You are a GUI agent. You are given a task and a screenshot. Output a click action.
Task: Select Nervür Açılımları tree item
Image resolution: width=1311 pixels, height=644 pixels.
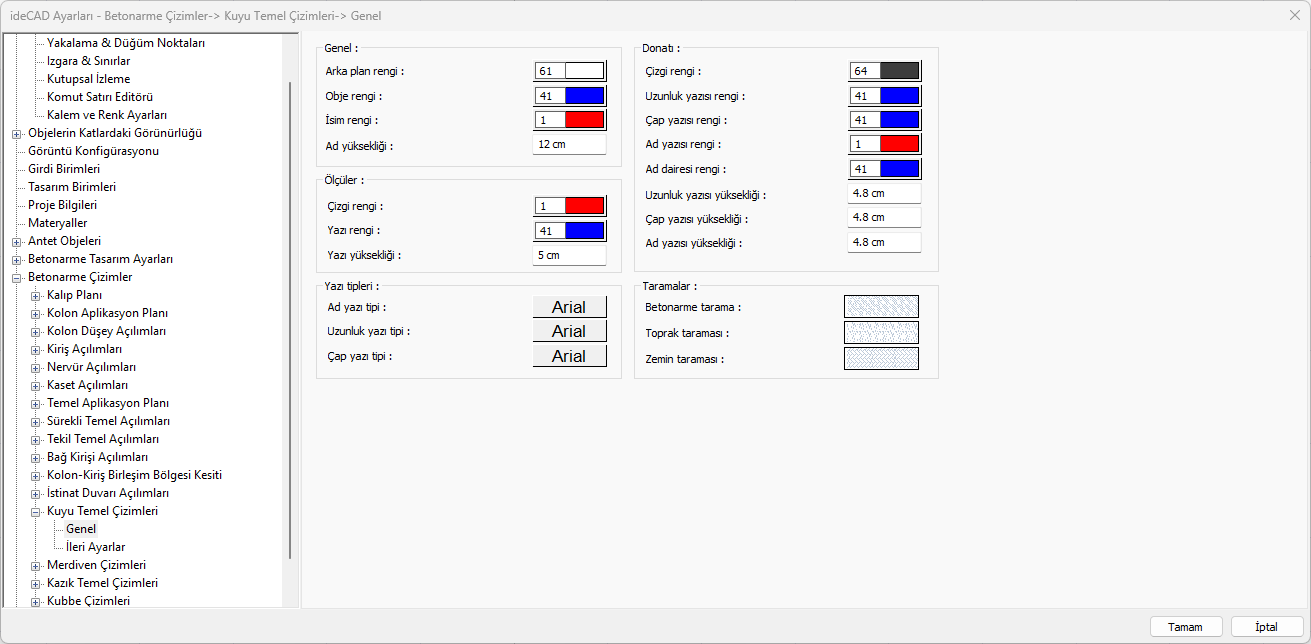(91, 367)
